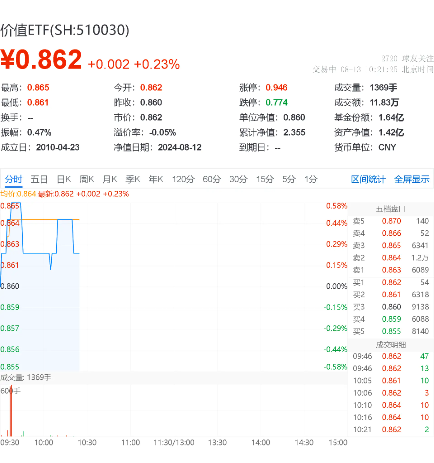
Task: Click the 累计净值 2.355 value
Action: (x=294, y=132)
